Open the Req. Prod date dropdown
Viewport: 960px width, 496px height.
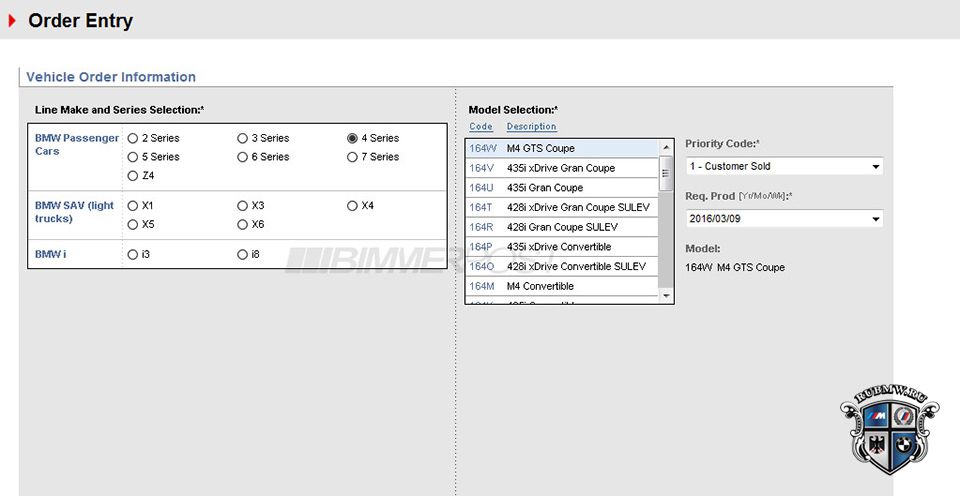click(x=784, y=219)
